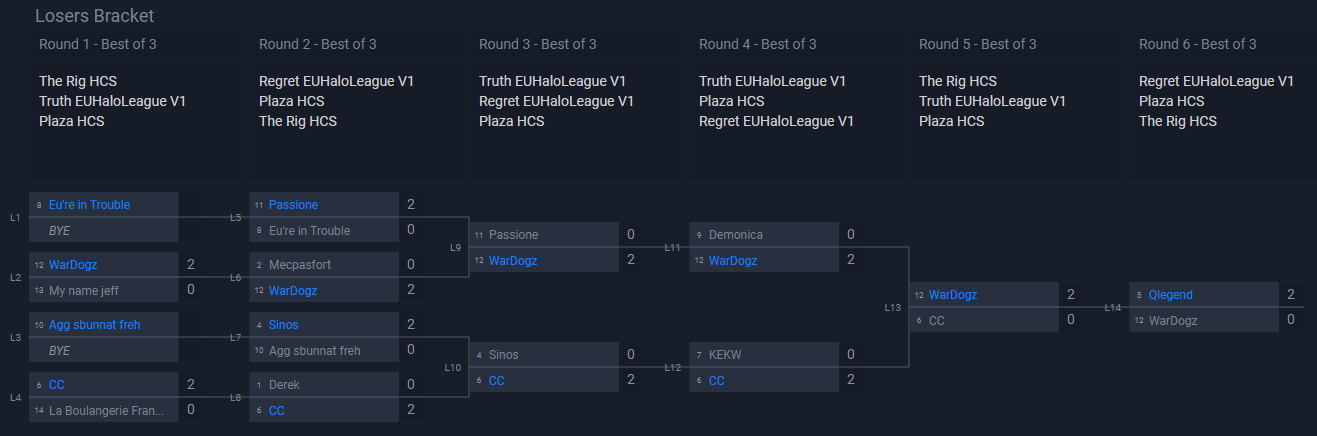Open the Qlegend team in Round 6

1170,295
